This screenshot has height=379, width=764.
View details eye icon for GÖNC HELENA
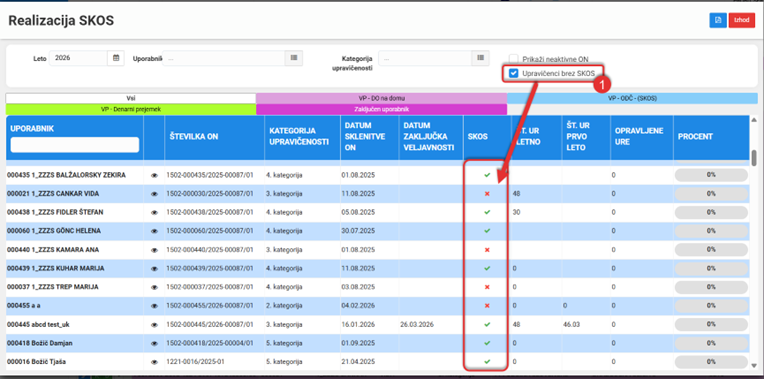tap(154, 231)
